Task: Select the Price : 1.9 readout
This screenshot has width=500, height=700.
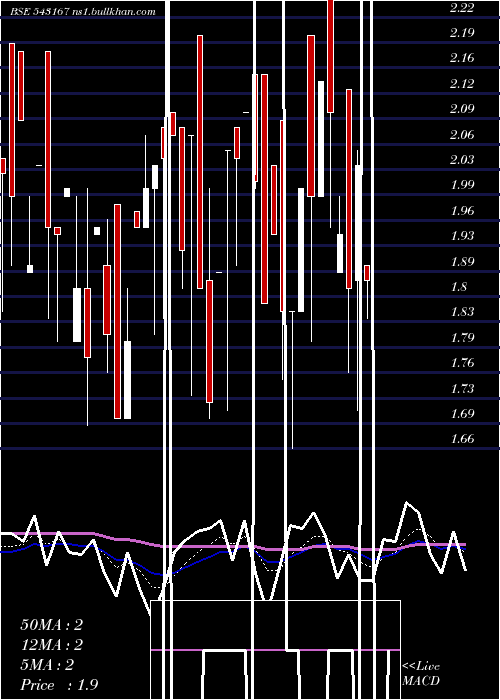Action: pos(59,685)
